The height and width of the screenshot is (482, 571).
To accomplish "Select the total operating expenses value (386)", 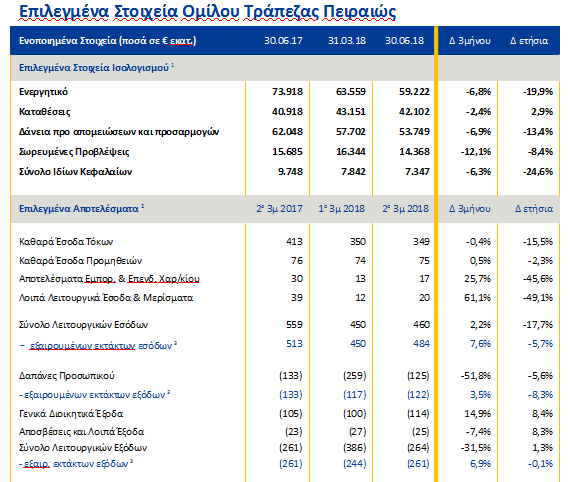I will point(354,448).
